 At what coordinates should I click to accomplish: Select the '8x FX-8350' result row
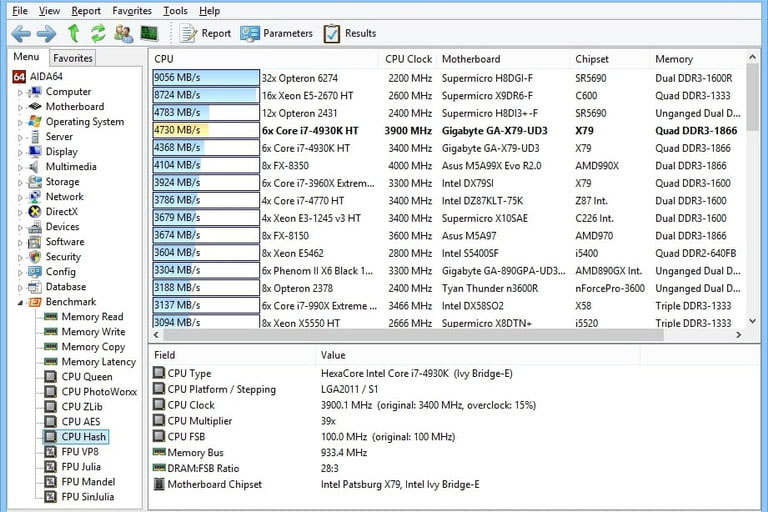448,166
